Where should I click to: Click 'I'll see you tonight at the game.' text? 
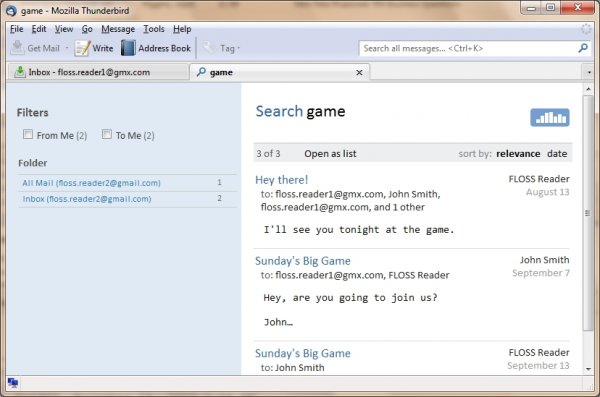coord(359,230)
